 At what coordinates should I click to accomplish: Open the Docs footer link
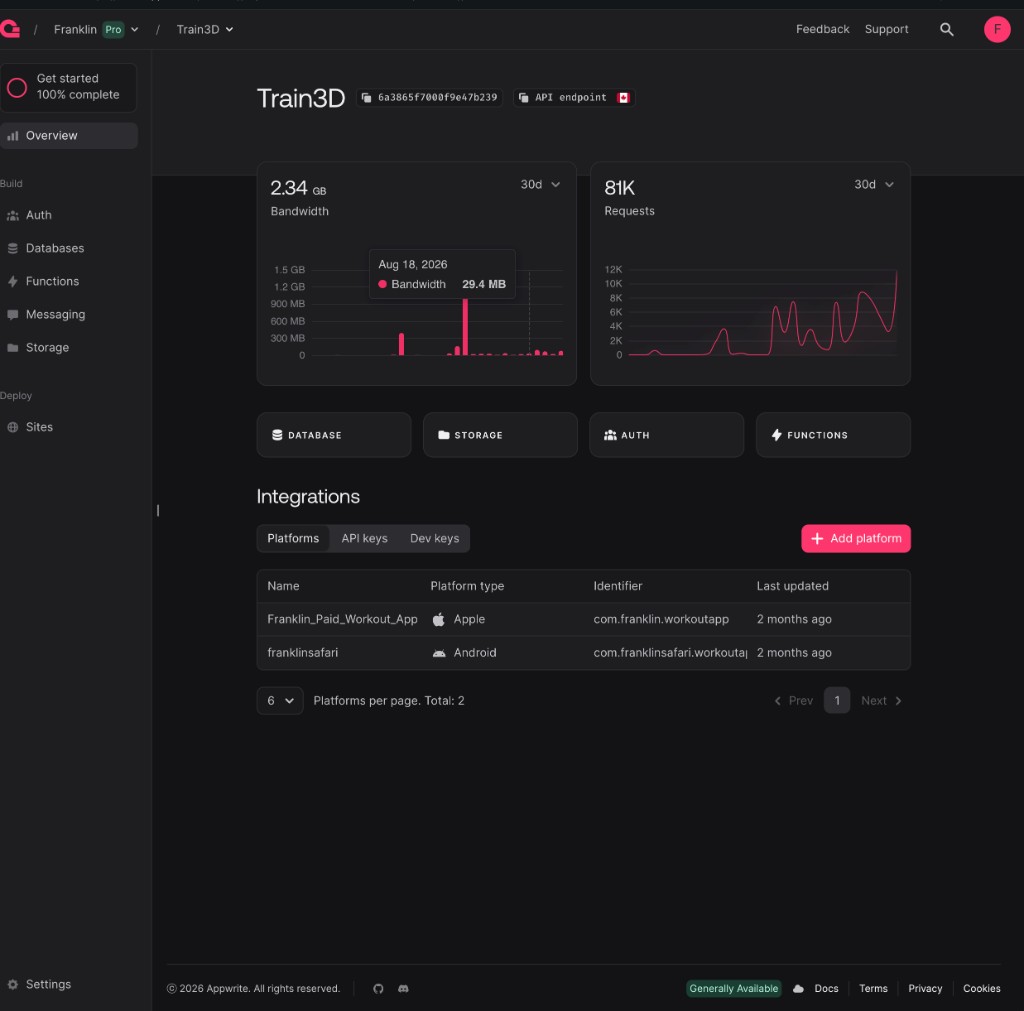click(x=826, y=988)
